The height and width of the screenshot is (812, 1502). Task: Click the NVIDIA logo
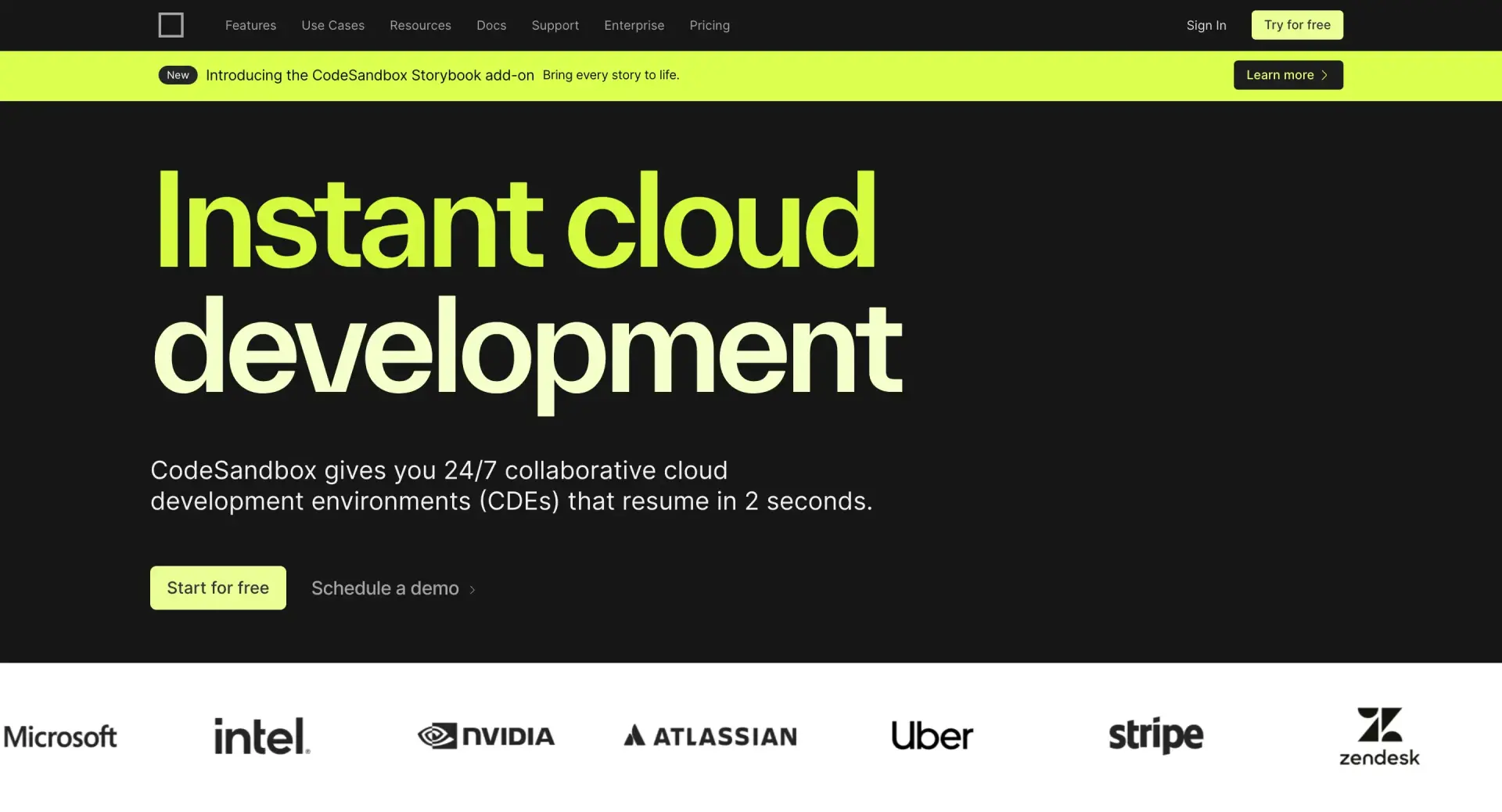(486, 736)
